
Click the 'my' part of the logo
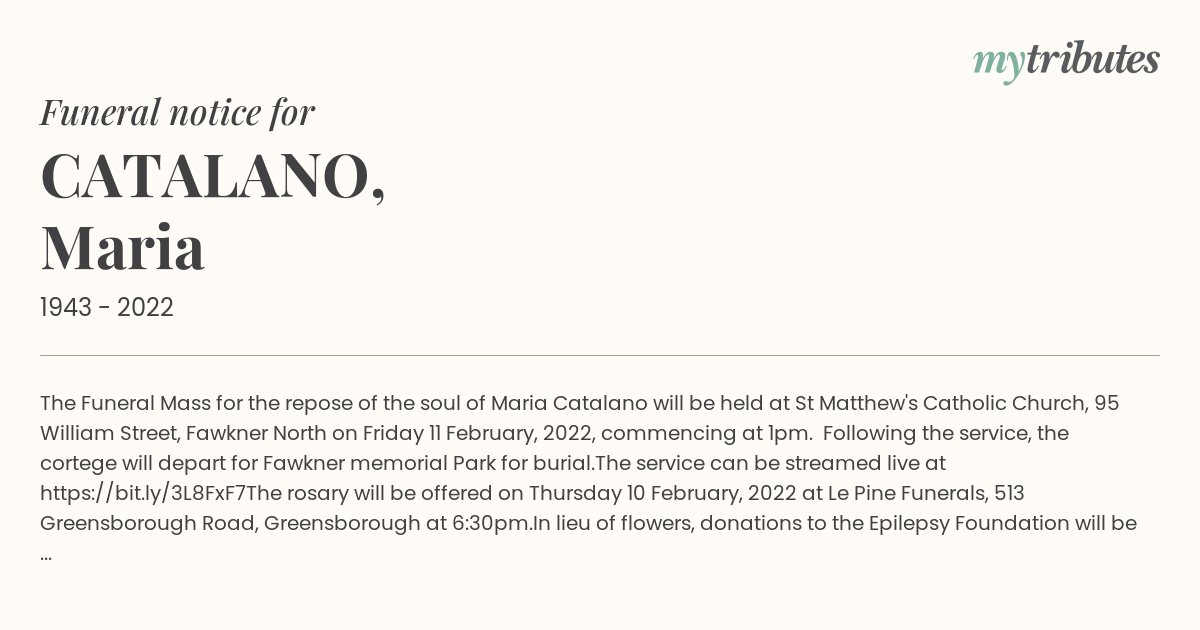click(999, 64)
